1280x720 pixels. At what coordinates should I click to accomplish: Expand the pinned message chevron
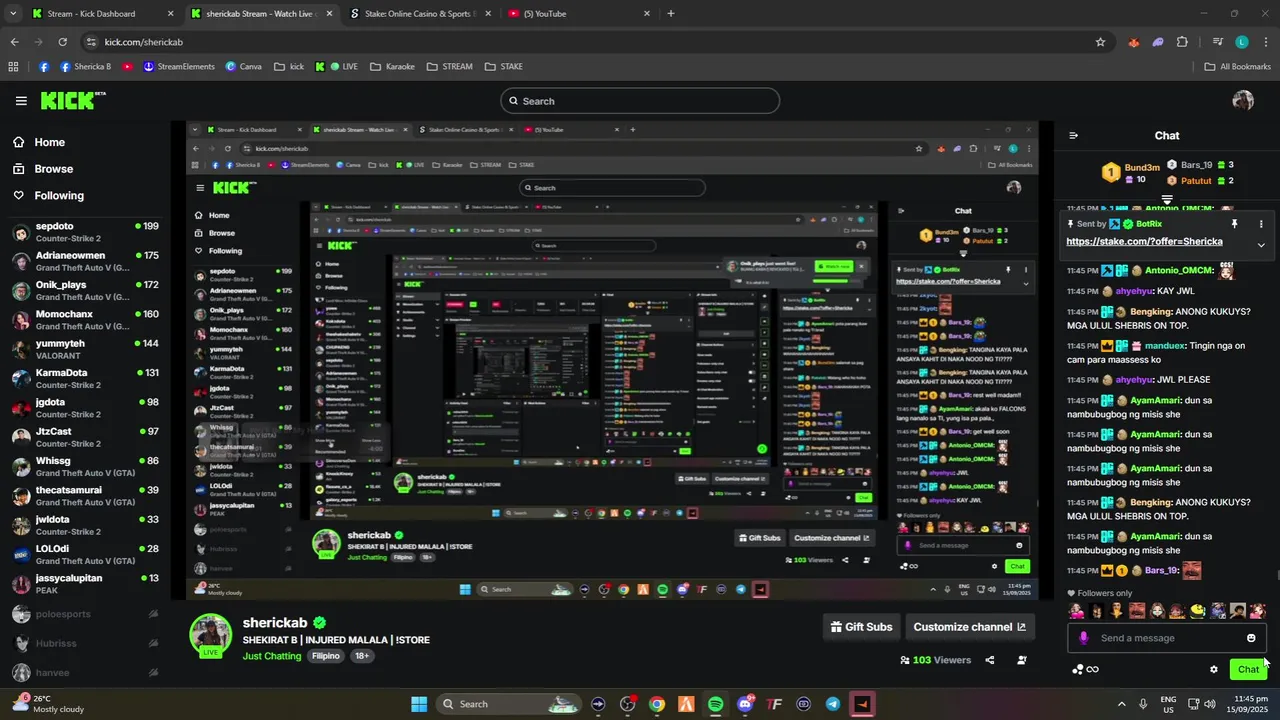click(1261, 245)
